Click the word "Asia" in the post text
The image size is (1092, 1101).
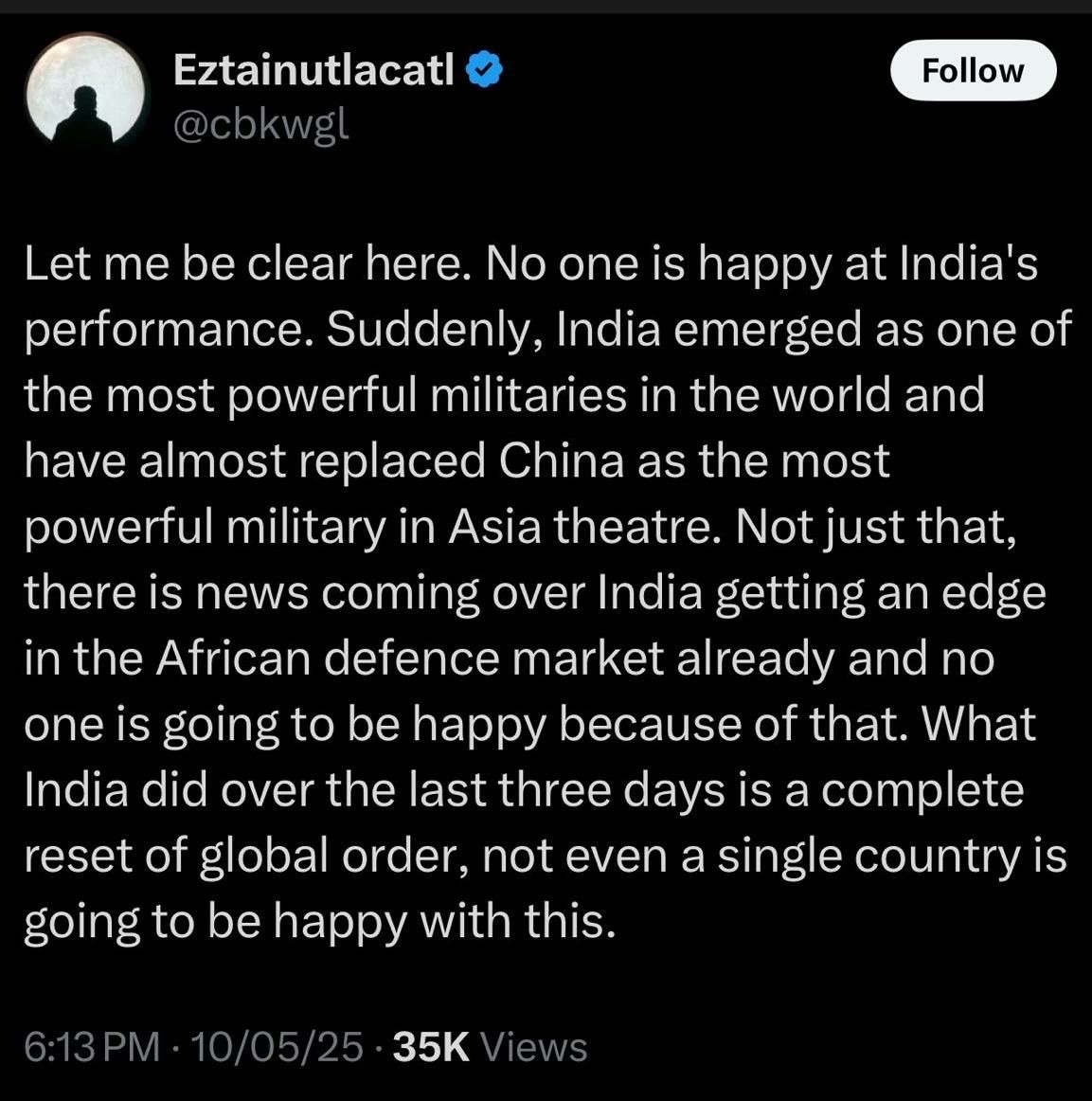click(494, 527)
